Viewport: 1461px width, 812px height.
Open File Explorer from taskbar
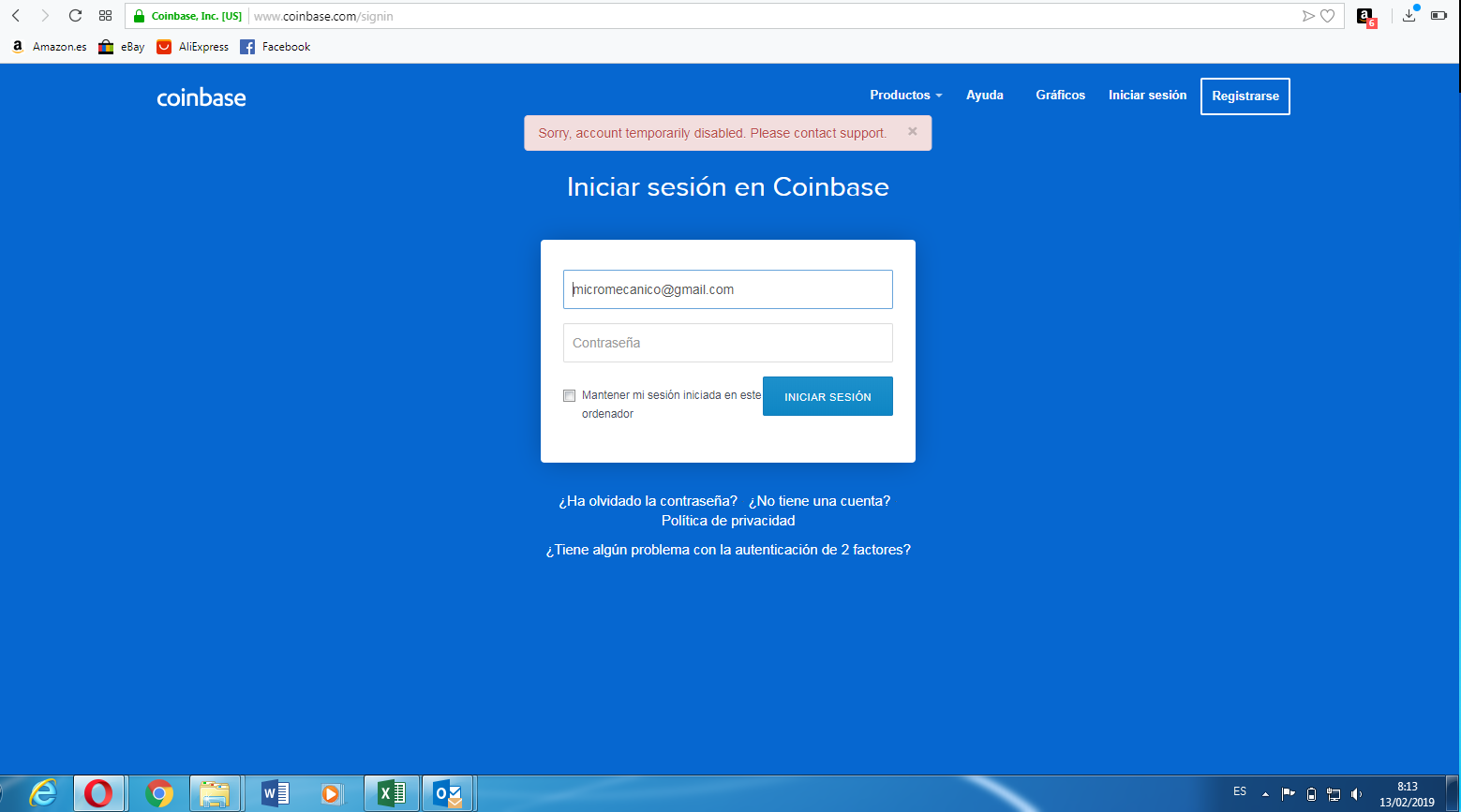pyautogui.click(x=216, y=793)
